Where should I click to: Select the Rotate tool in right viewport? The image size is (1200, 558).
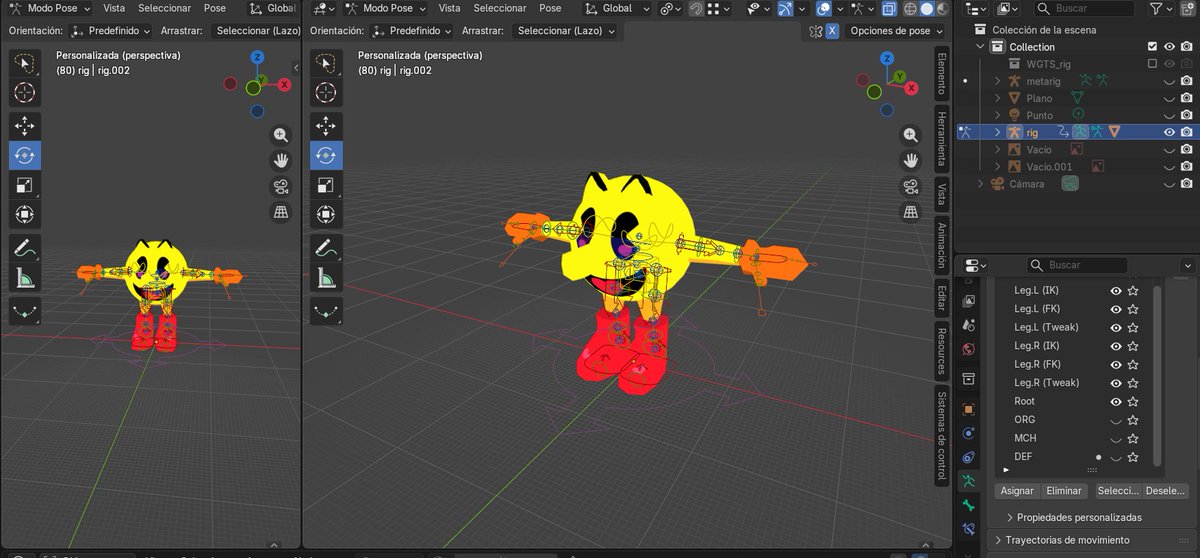pos(325,155)
